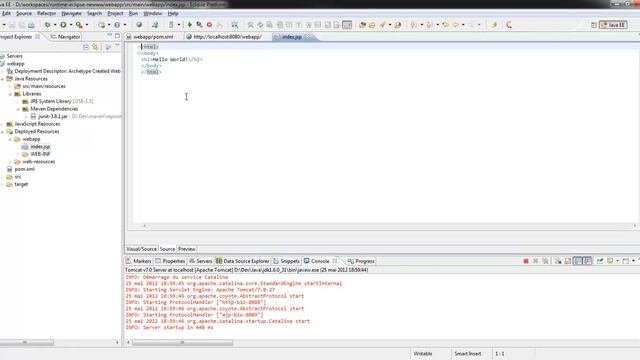Collapse the Deployed Resources node
The height and width of the screenshot is (360, 640).
(2, 131)
